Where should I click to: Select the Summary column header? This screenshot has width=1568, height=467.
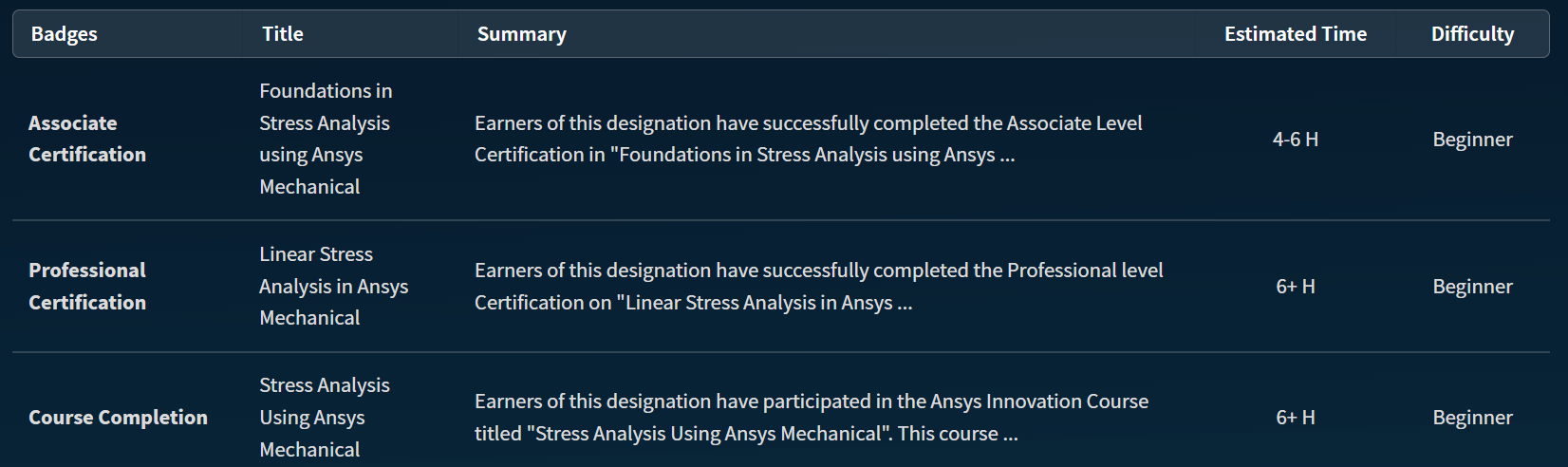(521, 34)
